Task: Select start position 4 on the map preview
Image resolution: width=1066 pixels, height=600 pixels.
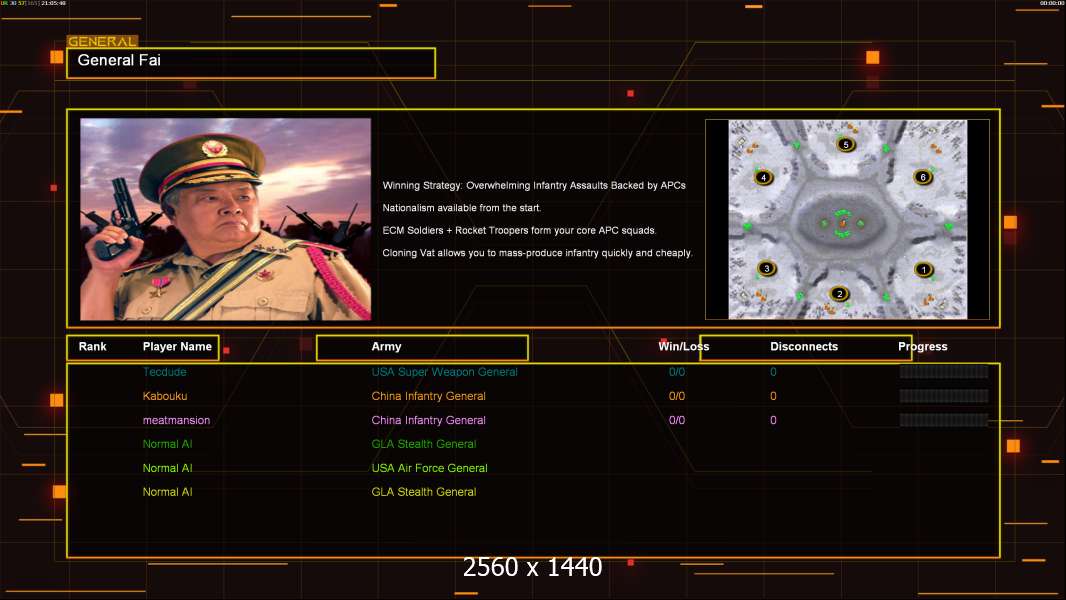Action: click(764, 177)
